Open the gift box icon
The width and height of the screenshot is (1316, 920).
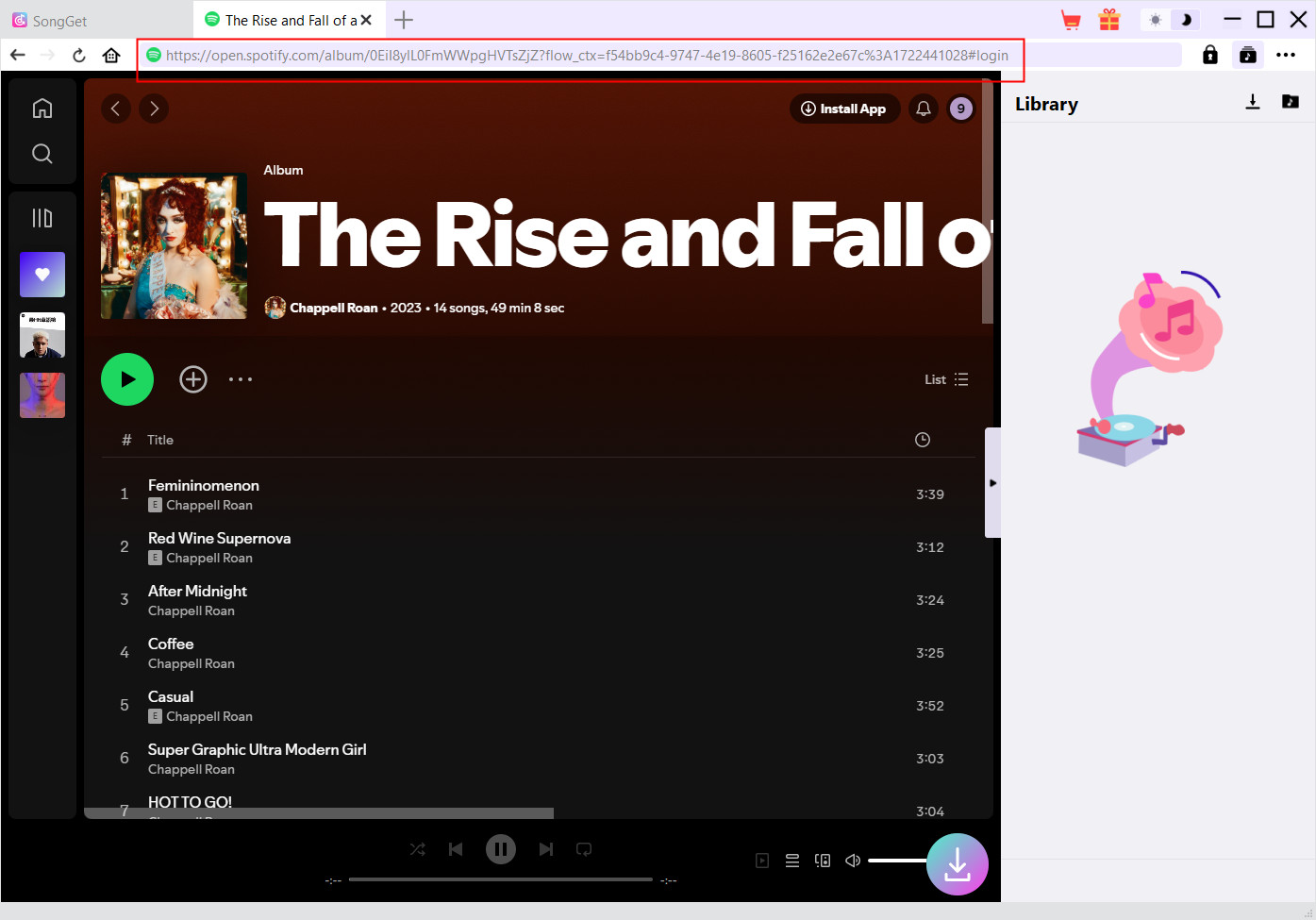coord(1109,20)
